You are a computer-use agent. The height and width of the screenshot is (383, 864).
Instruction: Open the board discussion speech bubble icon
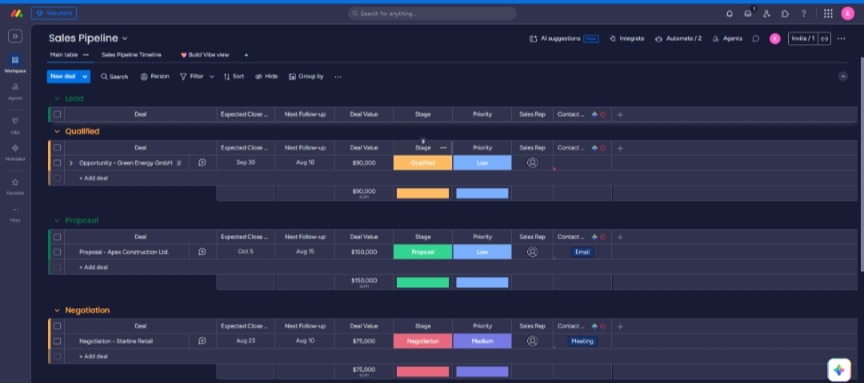tap(756, 39)
